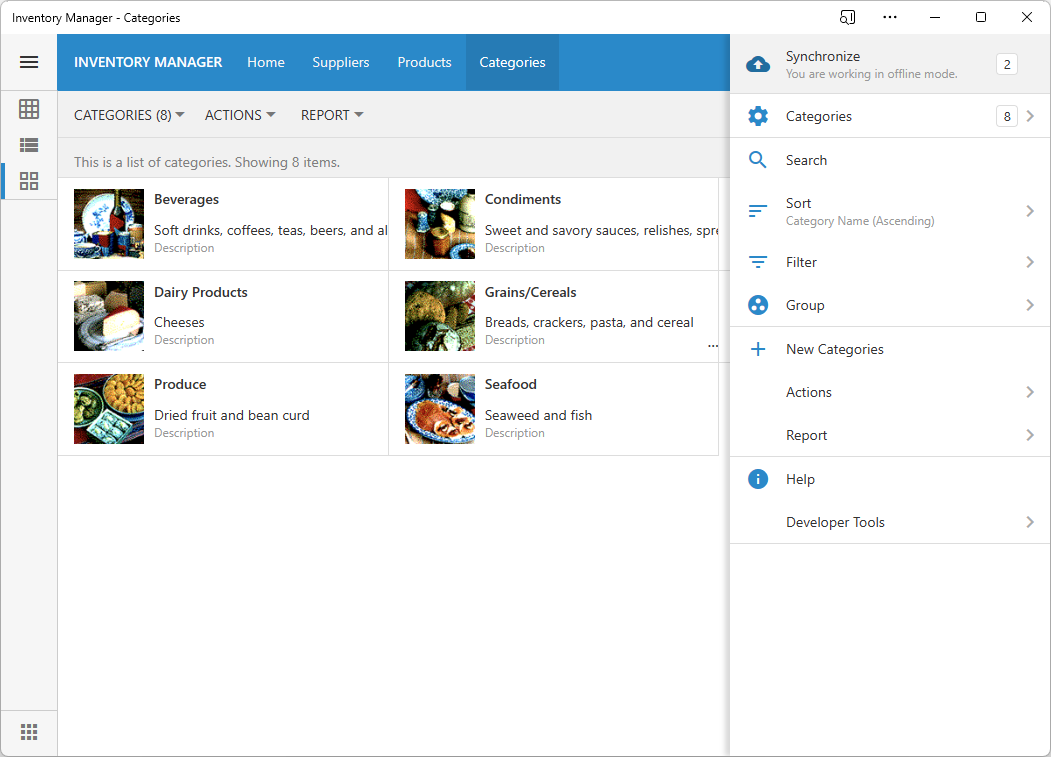Expand the Sort option chevron
1051x757 pixels.
[x=1030, y=211]
